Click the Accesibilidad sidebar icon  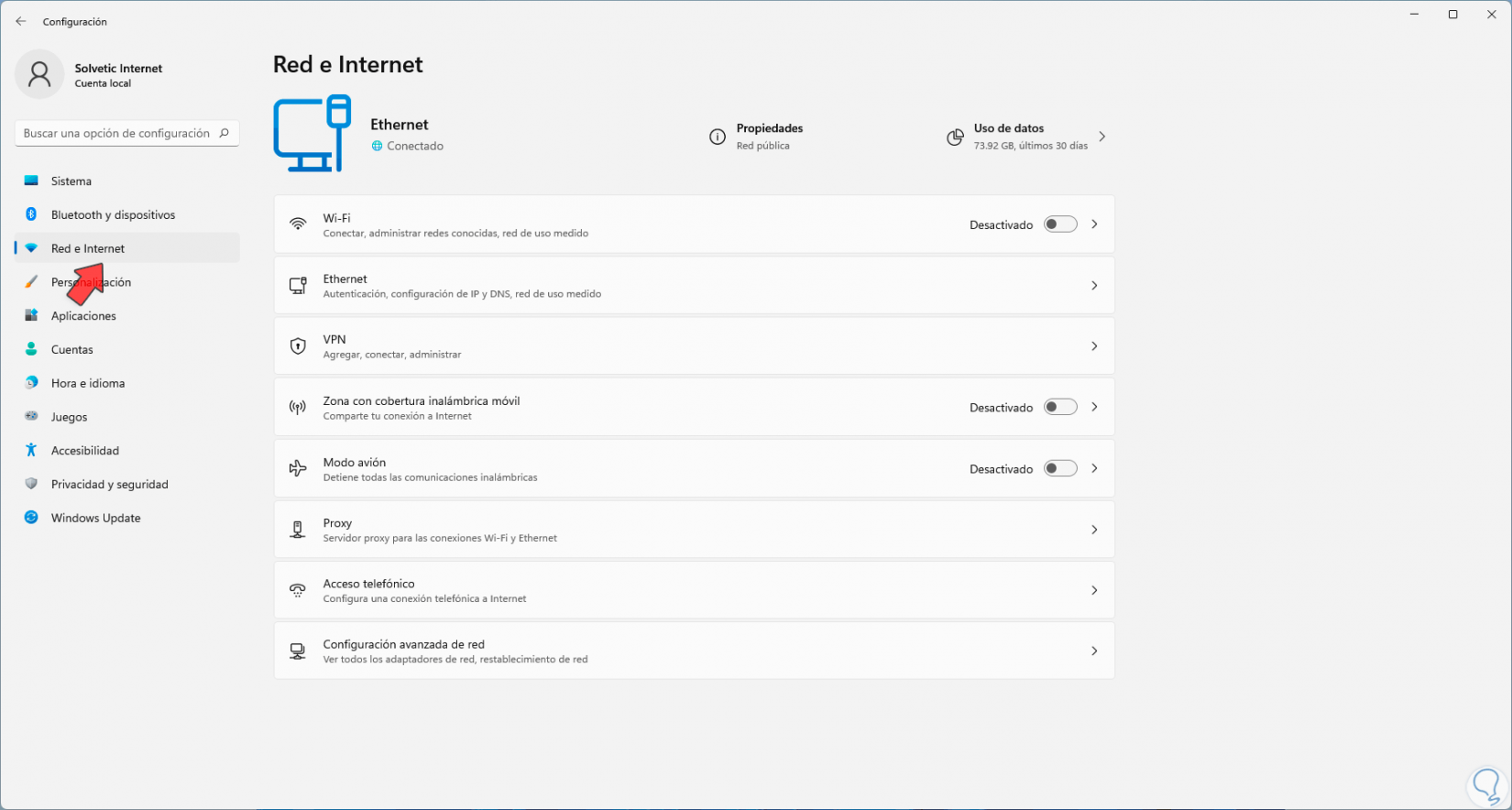(x=31, y=450)
